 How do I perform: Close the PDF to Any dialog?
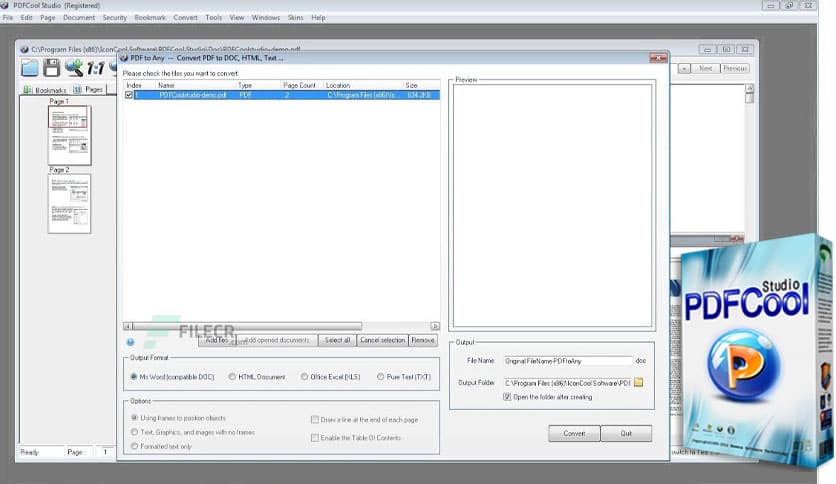coord(658,58)
